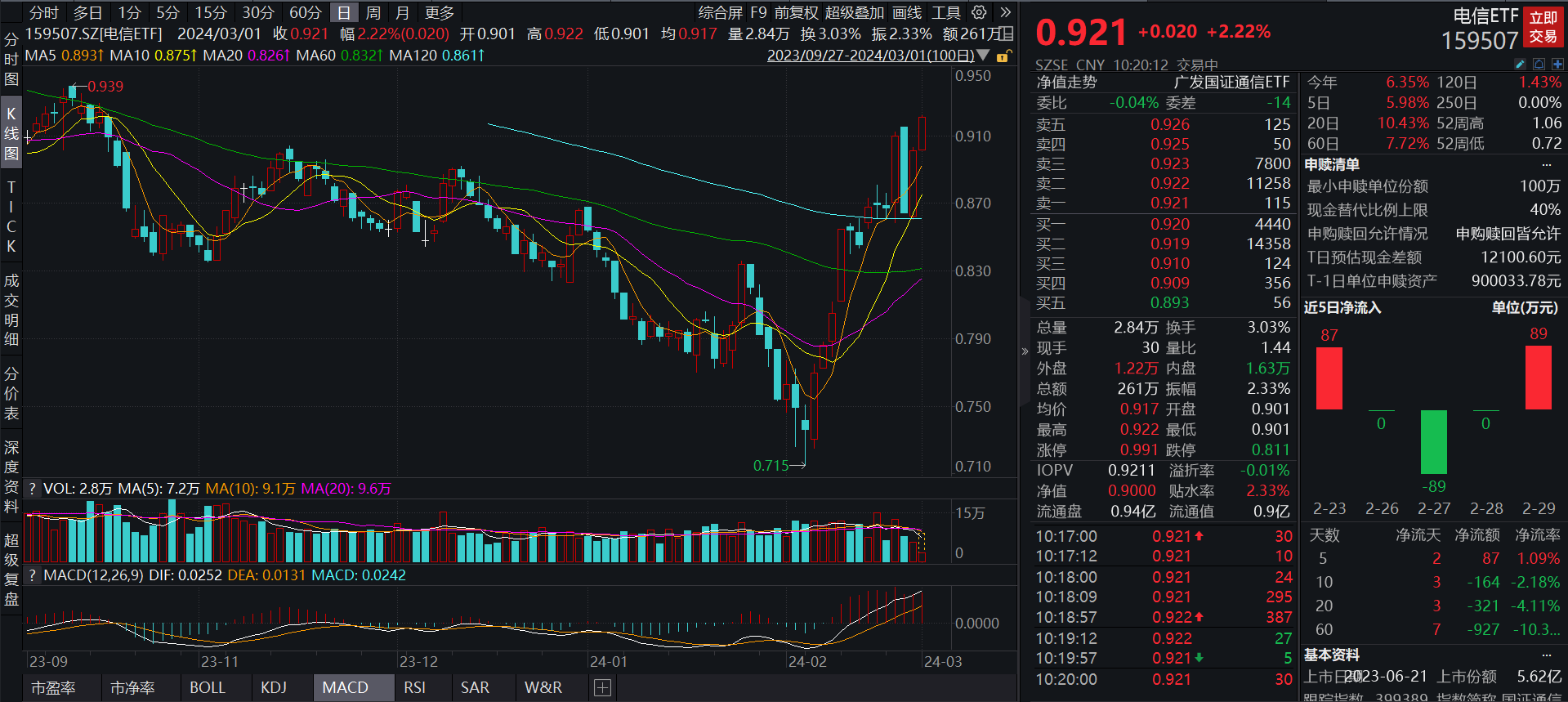
Task: Click the 广发国证通信ETF fund name
Action: click(x=1231, y=83)
